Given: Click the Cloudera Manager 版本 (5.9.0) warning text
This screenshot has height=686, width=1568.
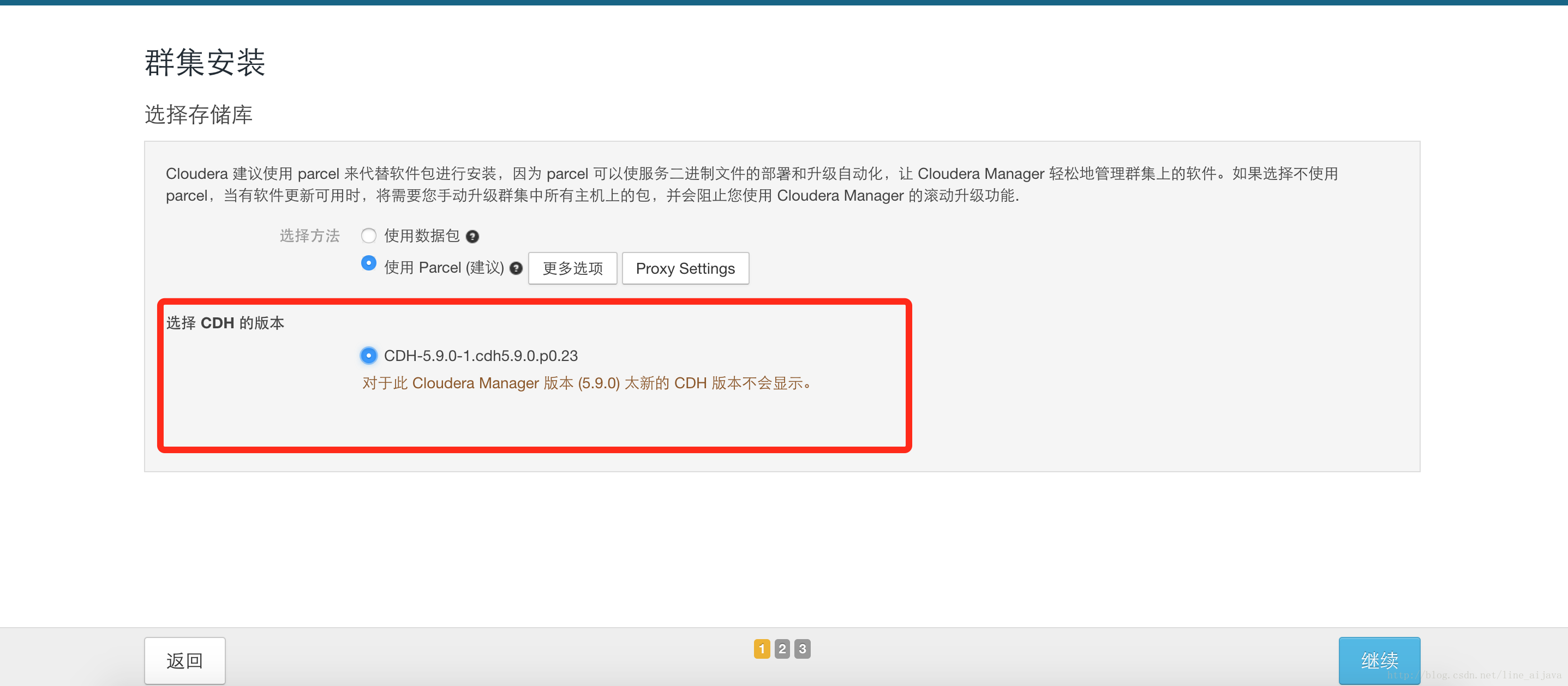Looking at the screenshot, I should pyautogui.click(x=588, y=383).
